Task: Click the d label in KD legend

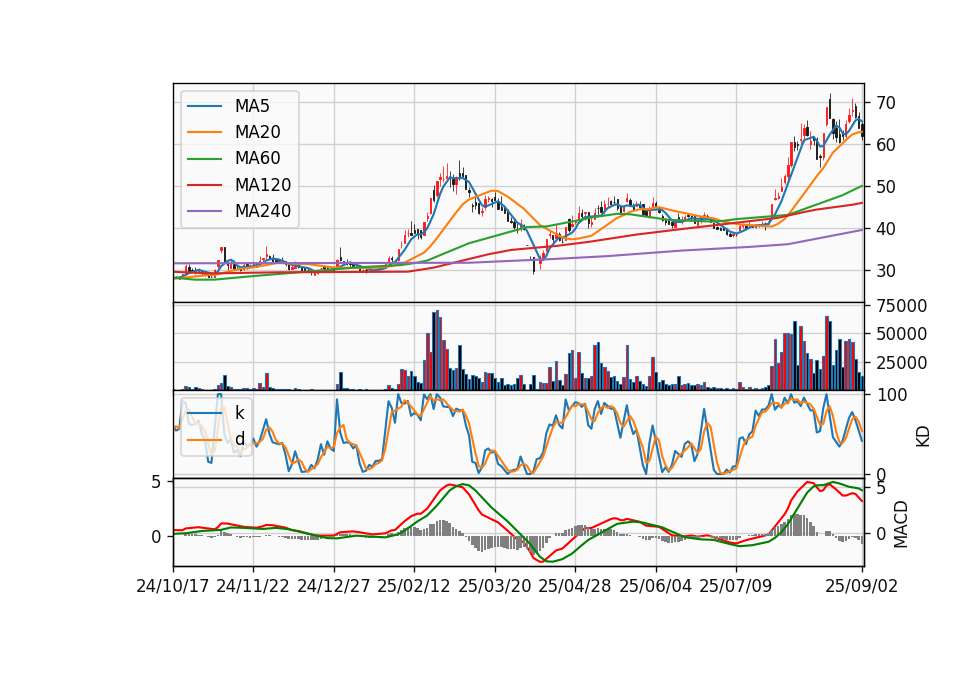Action: pos(239,439)
